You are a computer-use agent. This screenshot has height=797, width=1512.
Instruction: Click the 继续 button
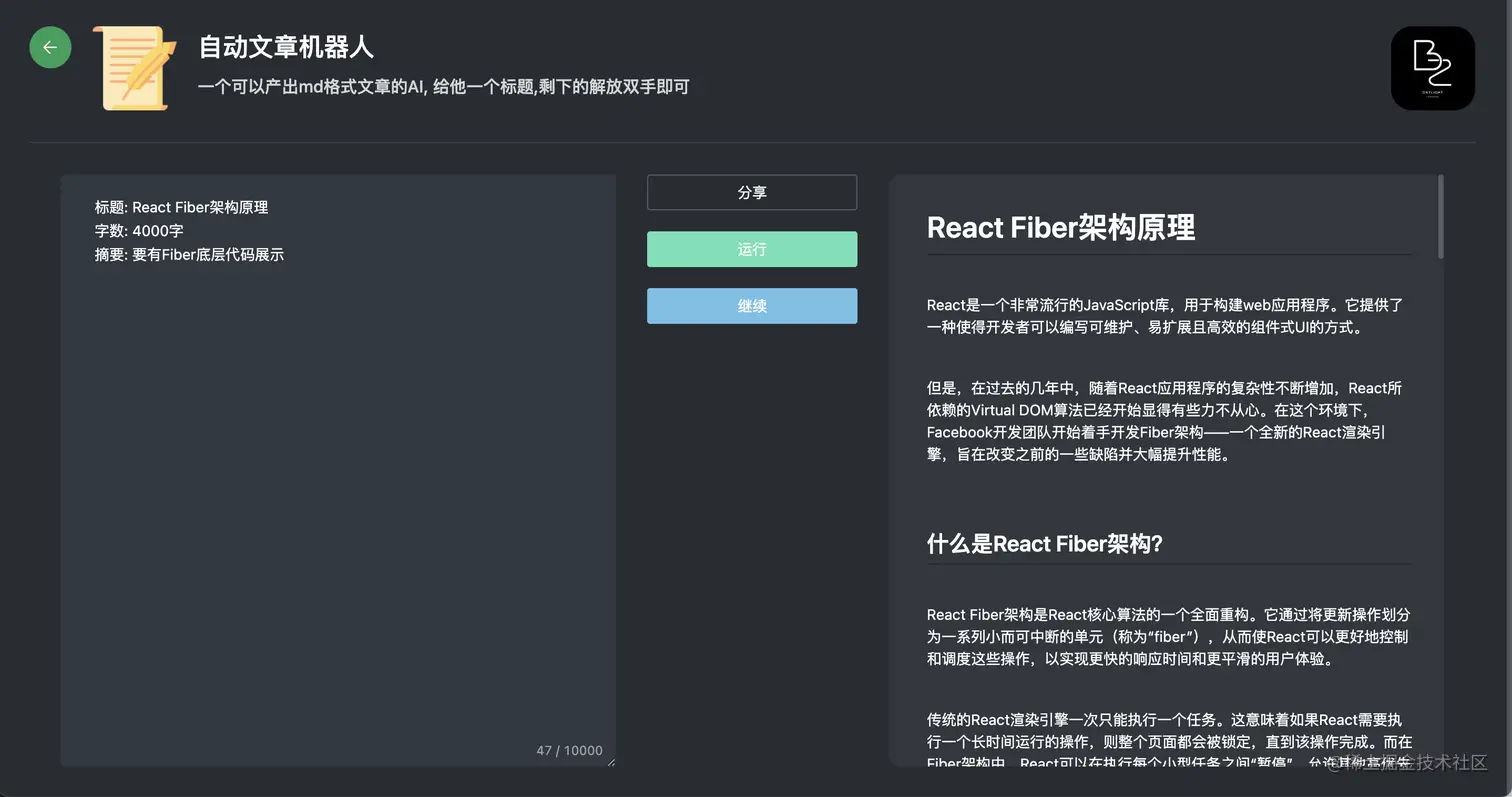click(x=752, y=306)
